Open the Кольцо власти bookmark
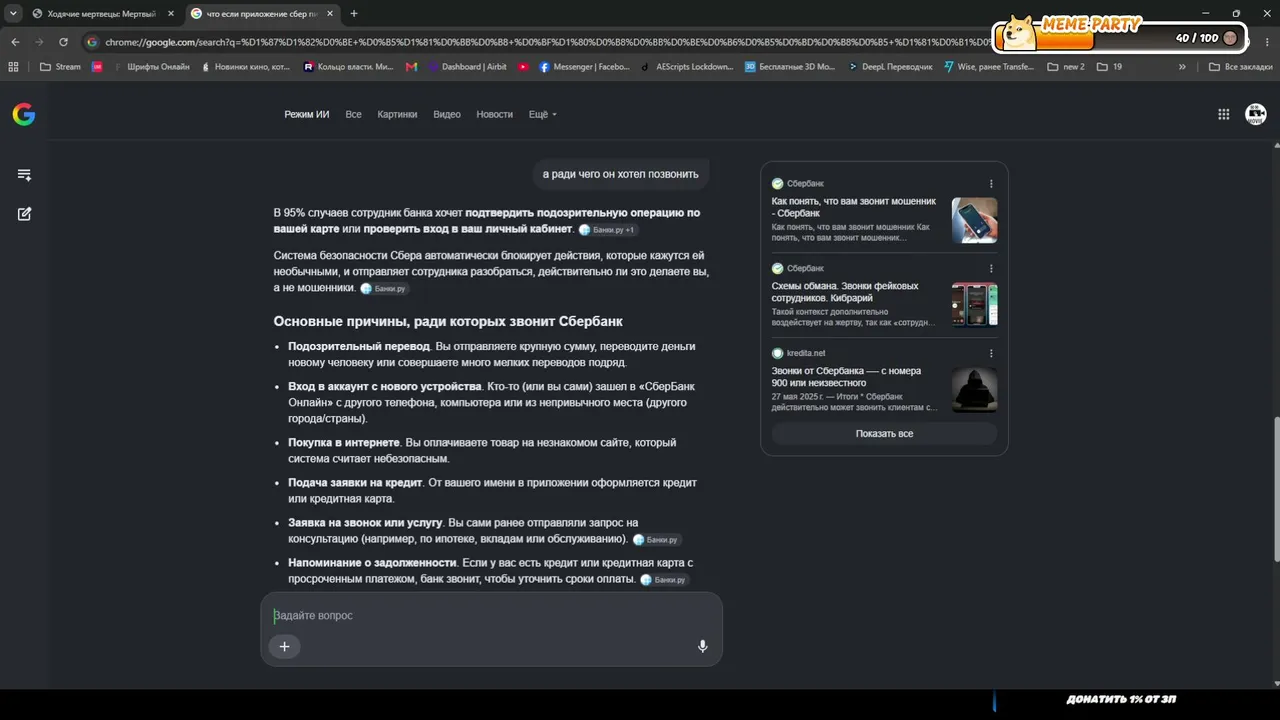1280x720 pixels. [349, 67]
